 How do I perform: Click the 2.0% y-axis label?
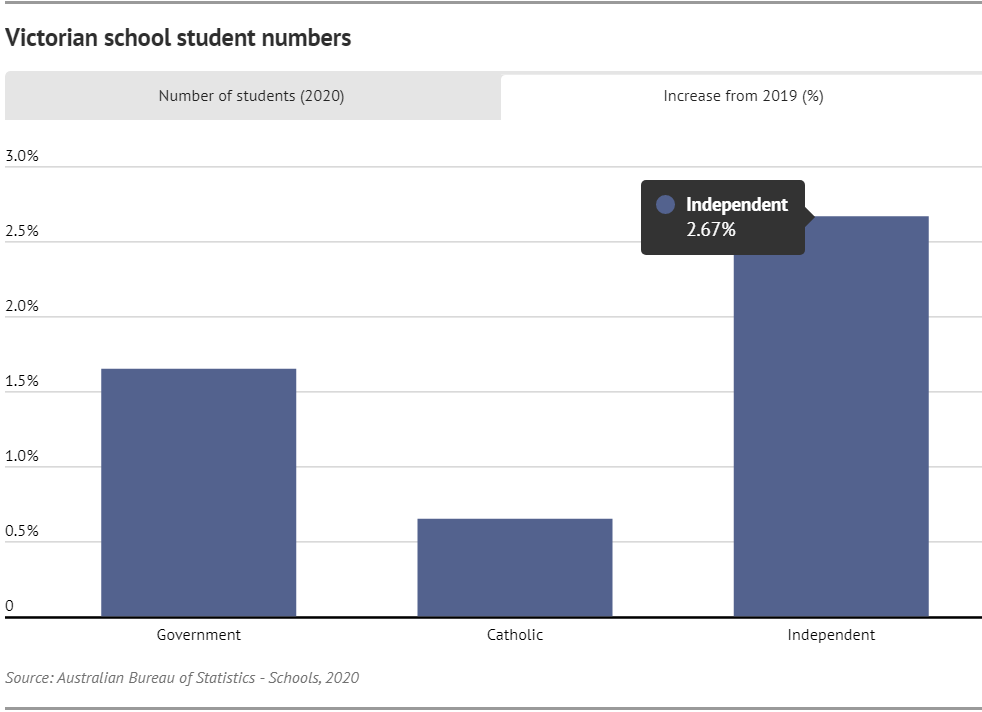click(22, 306)
